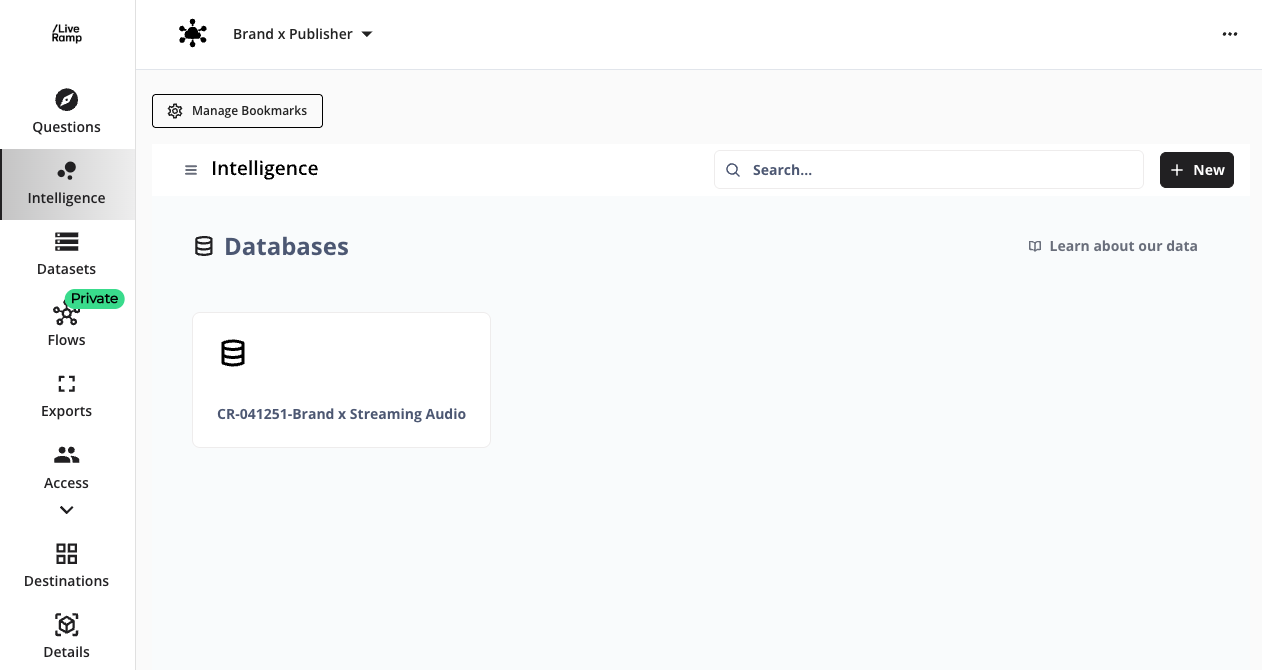Screen dimensions: 1262x670
Task: Open the Access people icon
Action: [67, 456]
